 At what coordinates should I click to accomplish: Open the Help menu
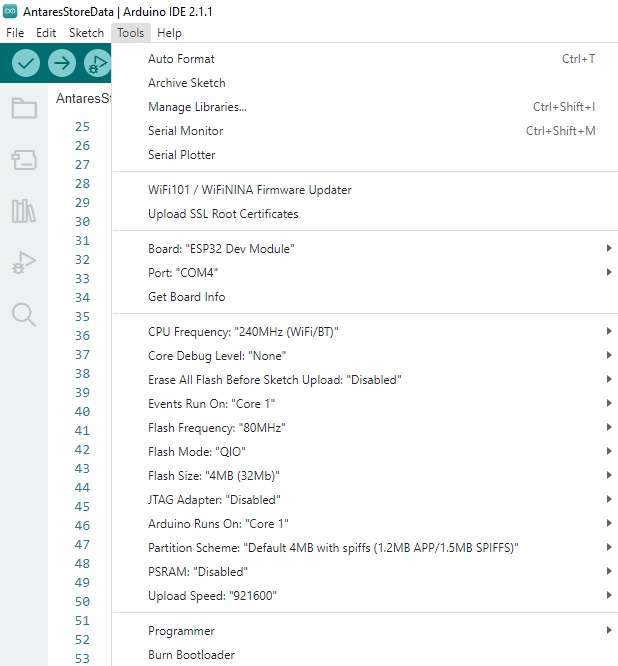coord(169,33)
